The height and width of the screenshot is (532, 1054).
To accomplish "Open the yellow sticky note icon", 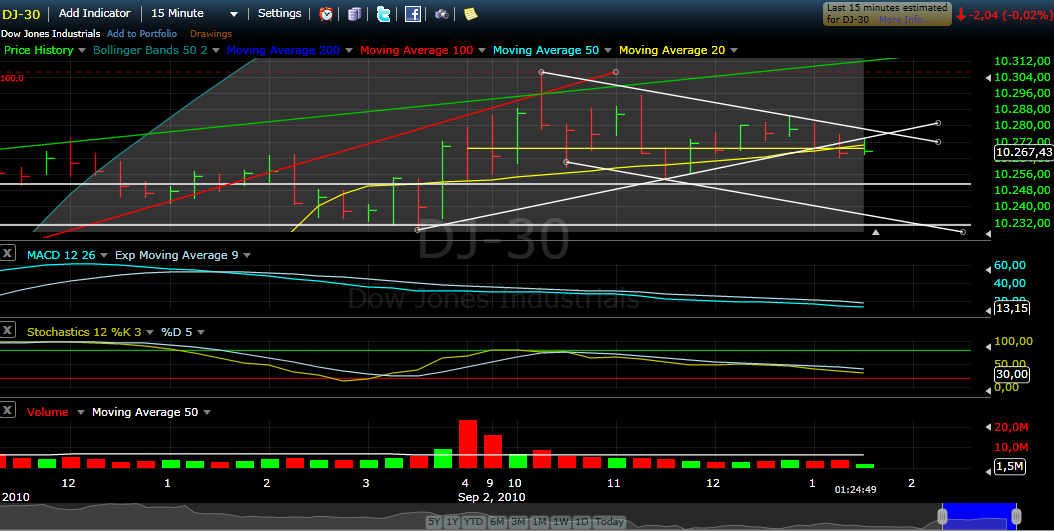I will pyautogui.click(x=471, y=13).
